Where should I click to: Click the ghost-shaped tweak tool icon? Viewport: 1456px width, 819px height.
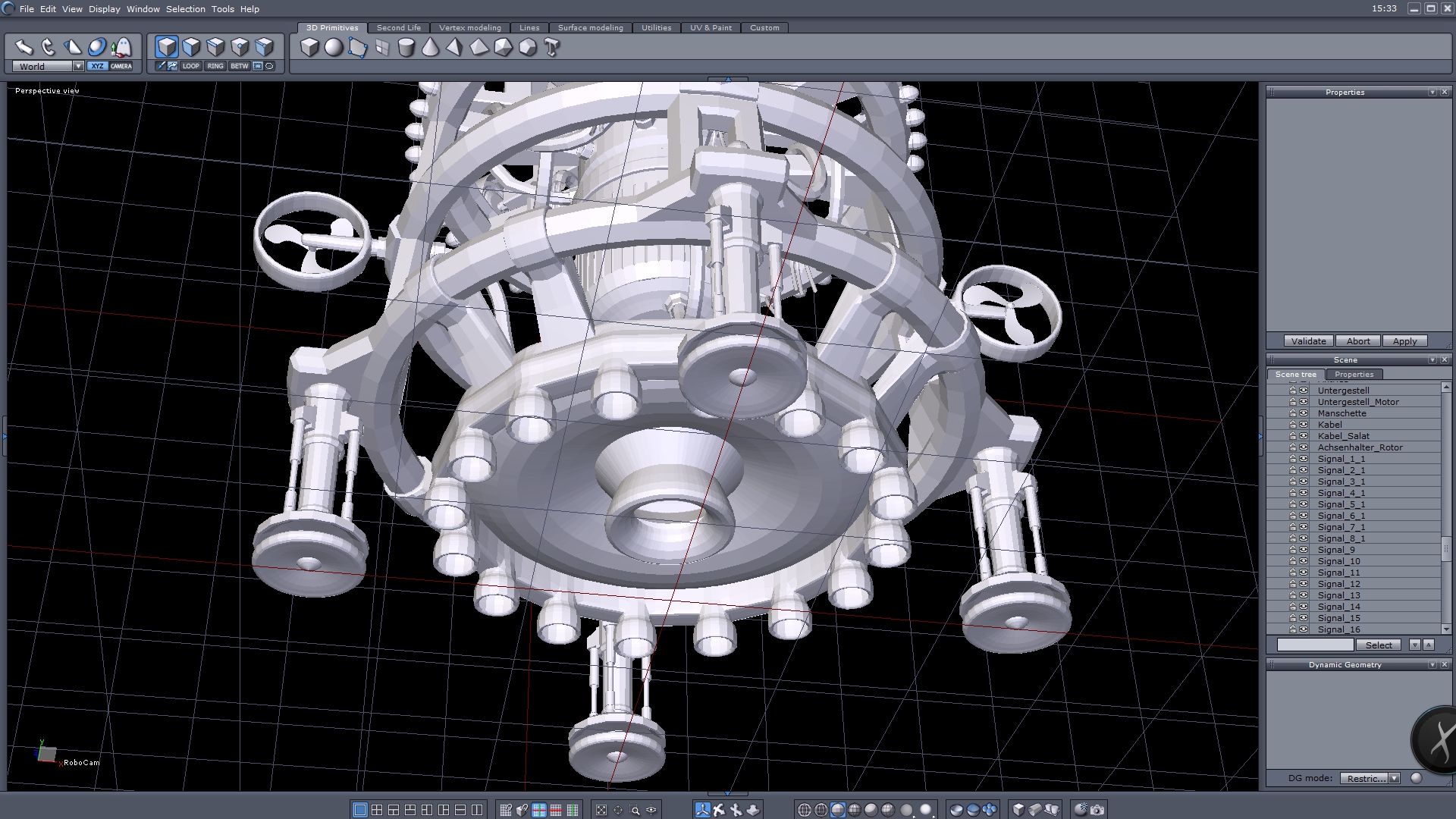121,47
